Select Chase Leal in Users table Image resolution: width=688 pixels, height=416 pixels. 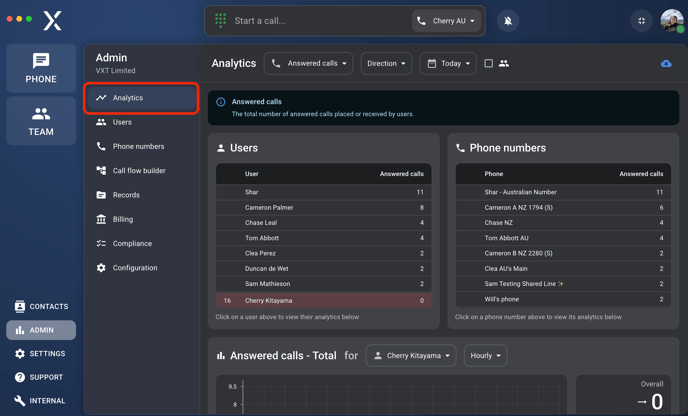click(x=323, y=222)
